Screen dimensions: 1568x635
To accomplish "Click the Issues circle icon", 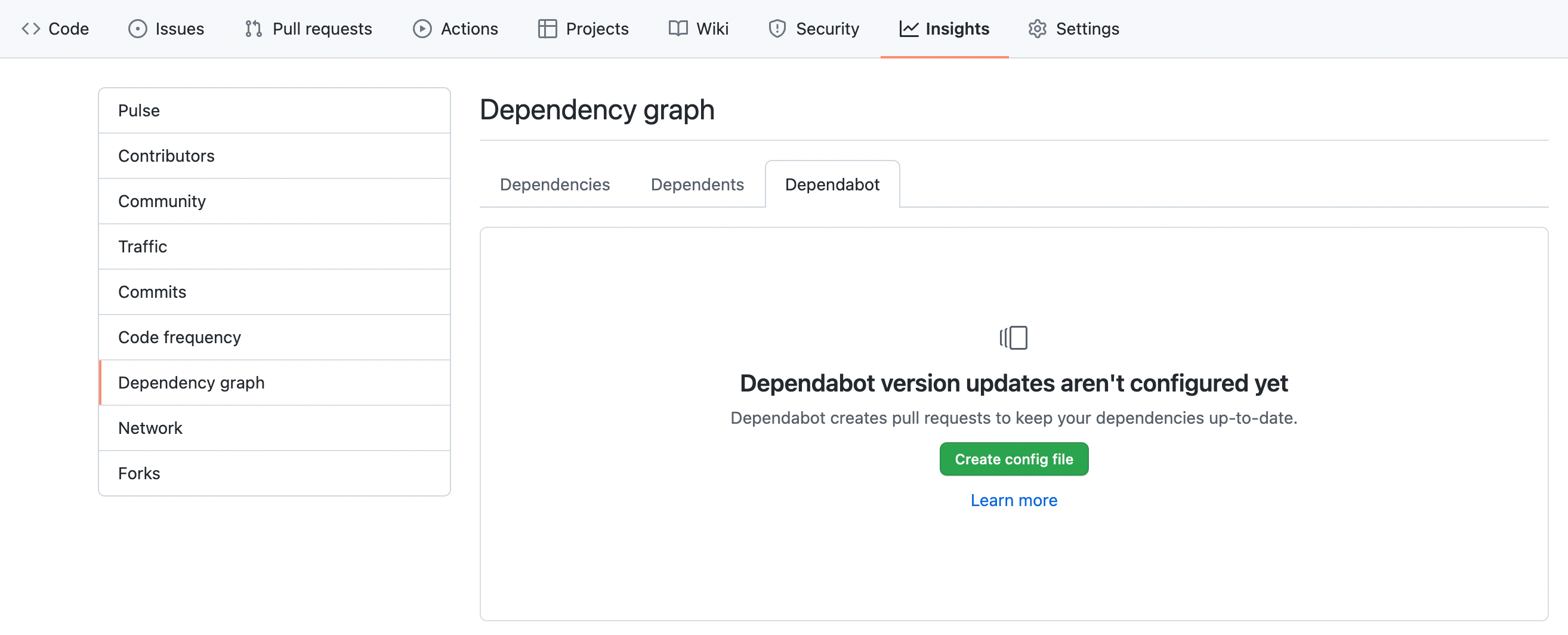I will point(138,29).
